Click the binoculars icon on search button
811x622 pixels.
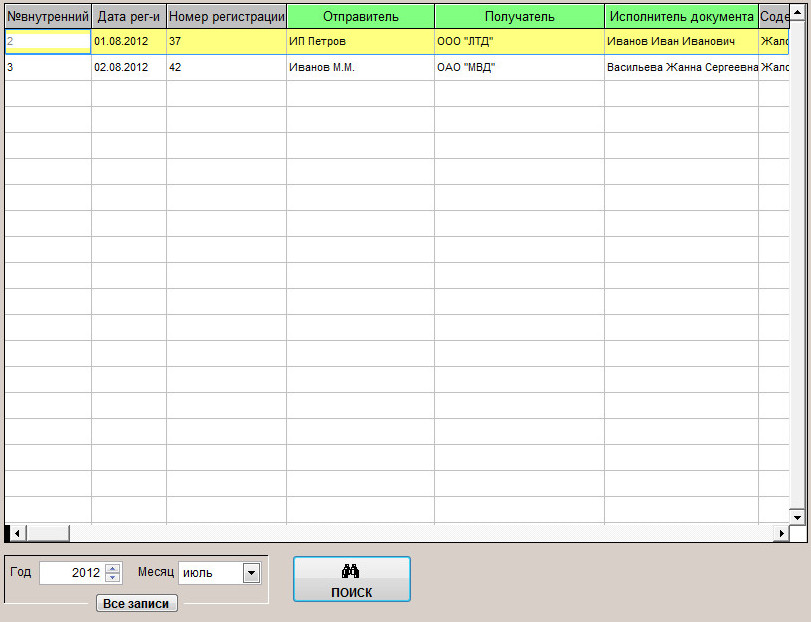click(351, 571)
